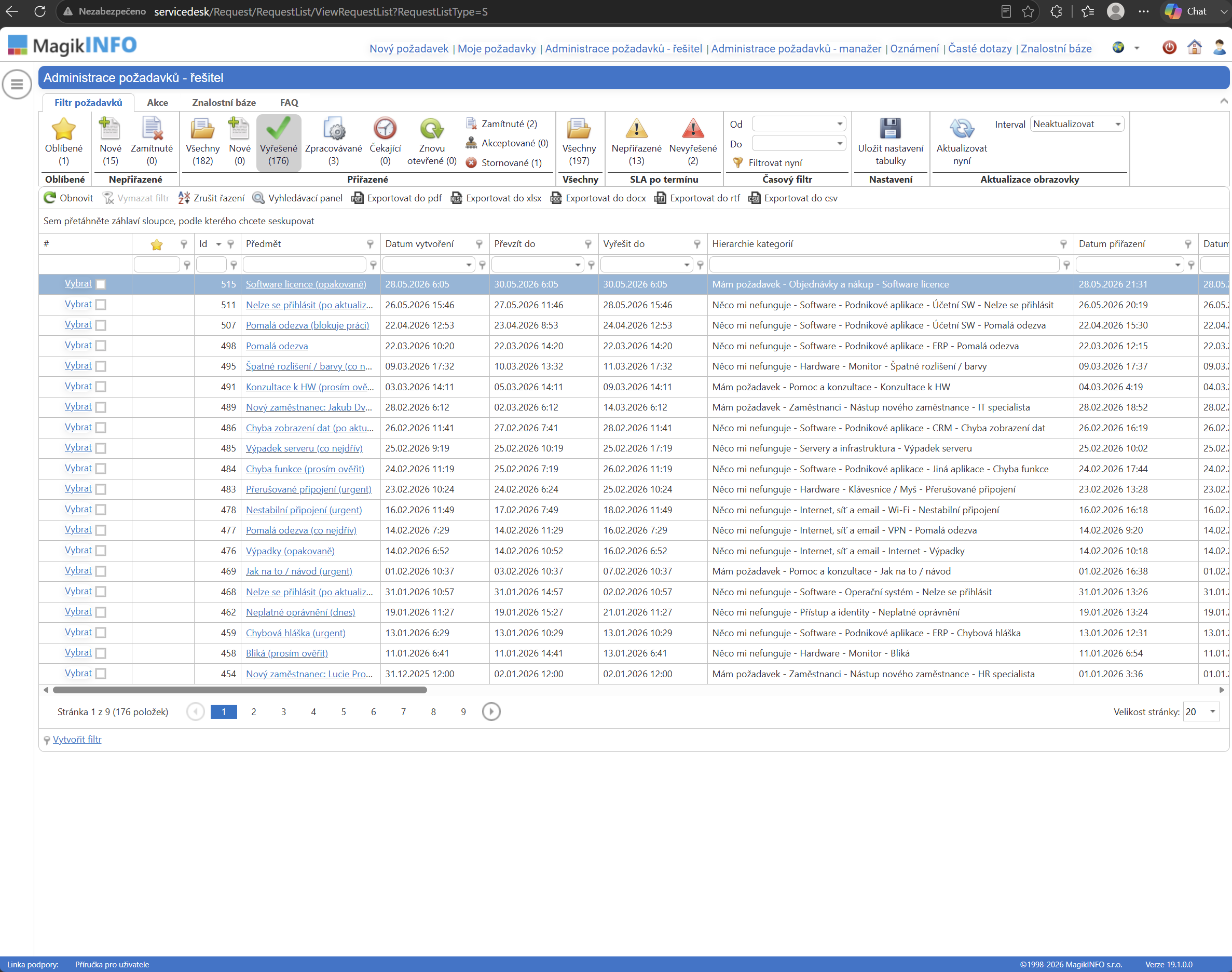
Task: Show Čekající requests with the clock icon
Action: coord(385,129)
